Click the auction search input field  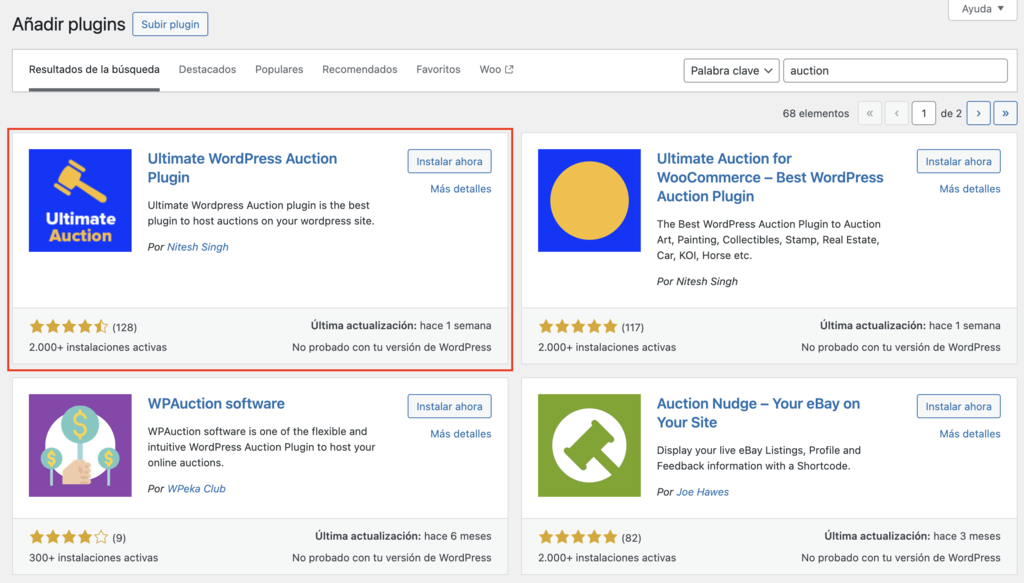pos(895,70)
